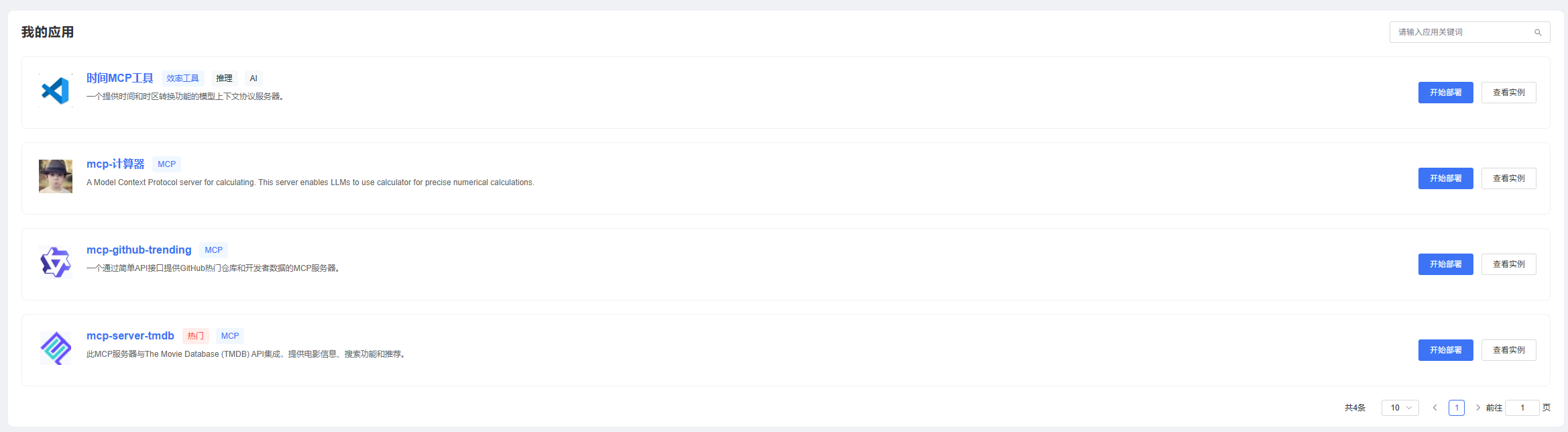Open the 时间MCP工具 app title link

click(x=120, y=78)
